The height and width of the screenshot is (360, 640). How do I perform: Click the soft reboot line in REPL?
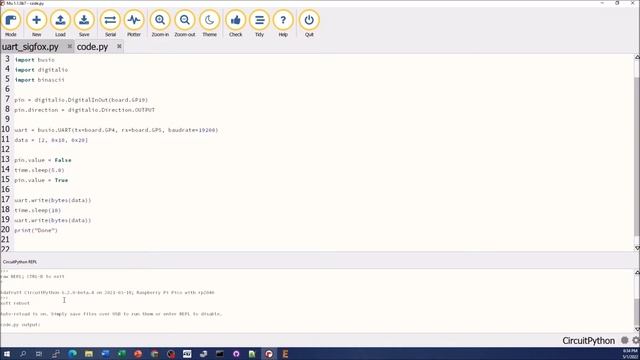[x=15, y=303]
